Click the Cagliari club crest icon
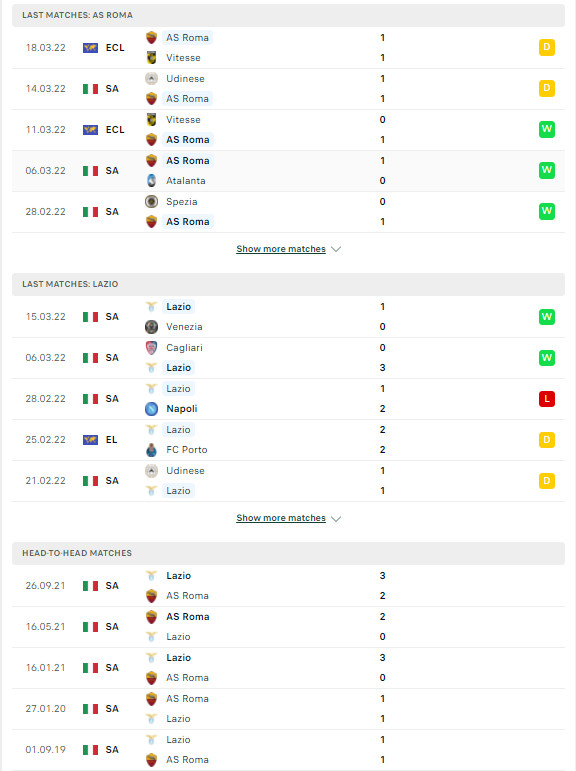The height and width of the screenshot is (771, 576). point(152,348)
